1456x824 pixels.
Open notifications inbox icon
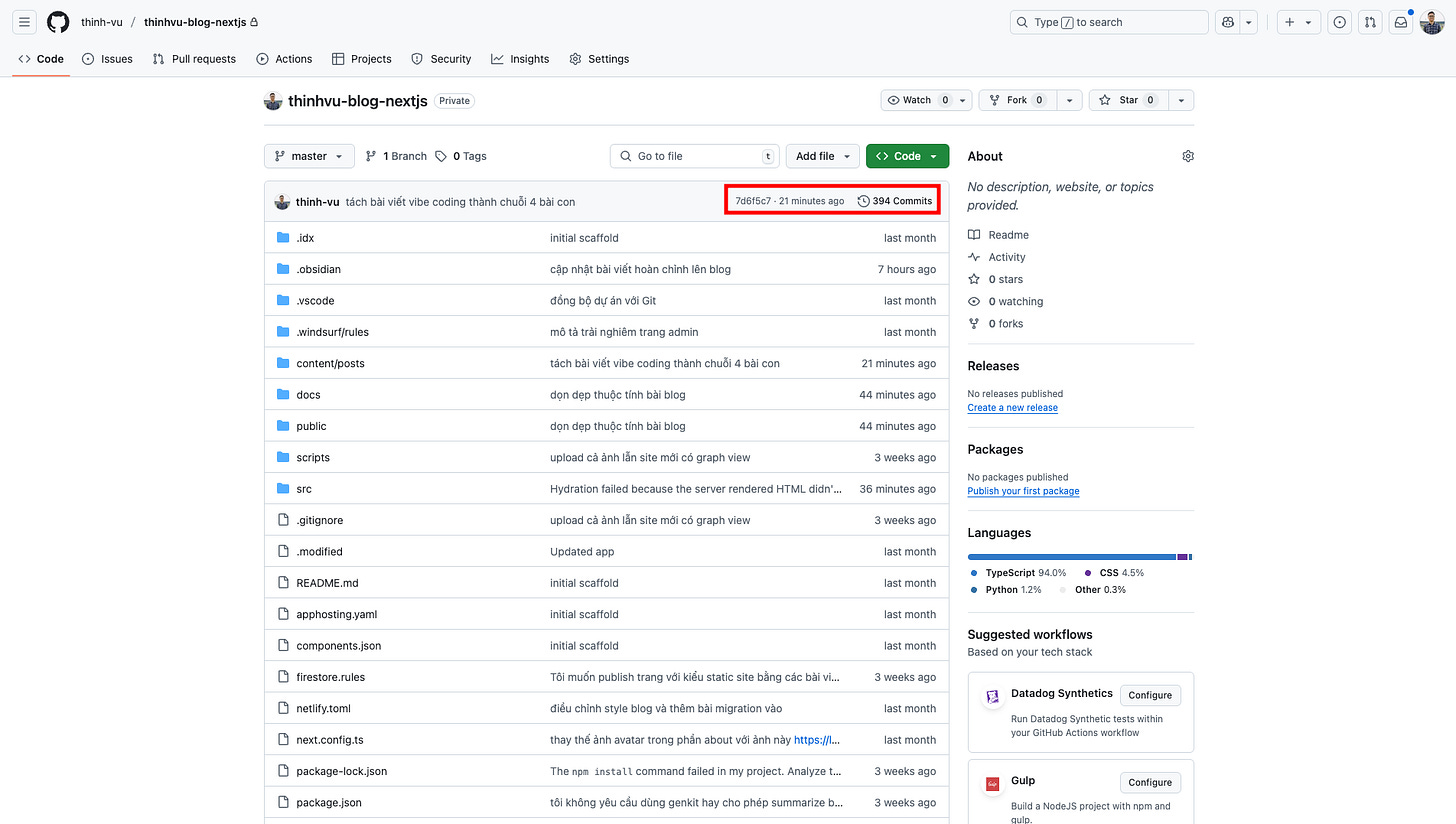pos(1402,22)
